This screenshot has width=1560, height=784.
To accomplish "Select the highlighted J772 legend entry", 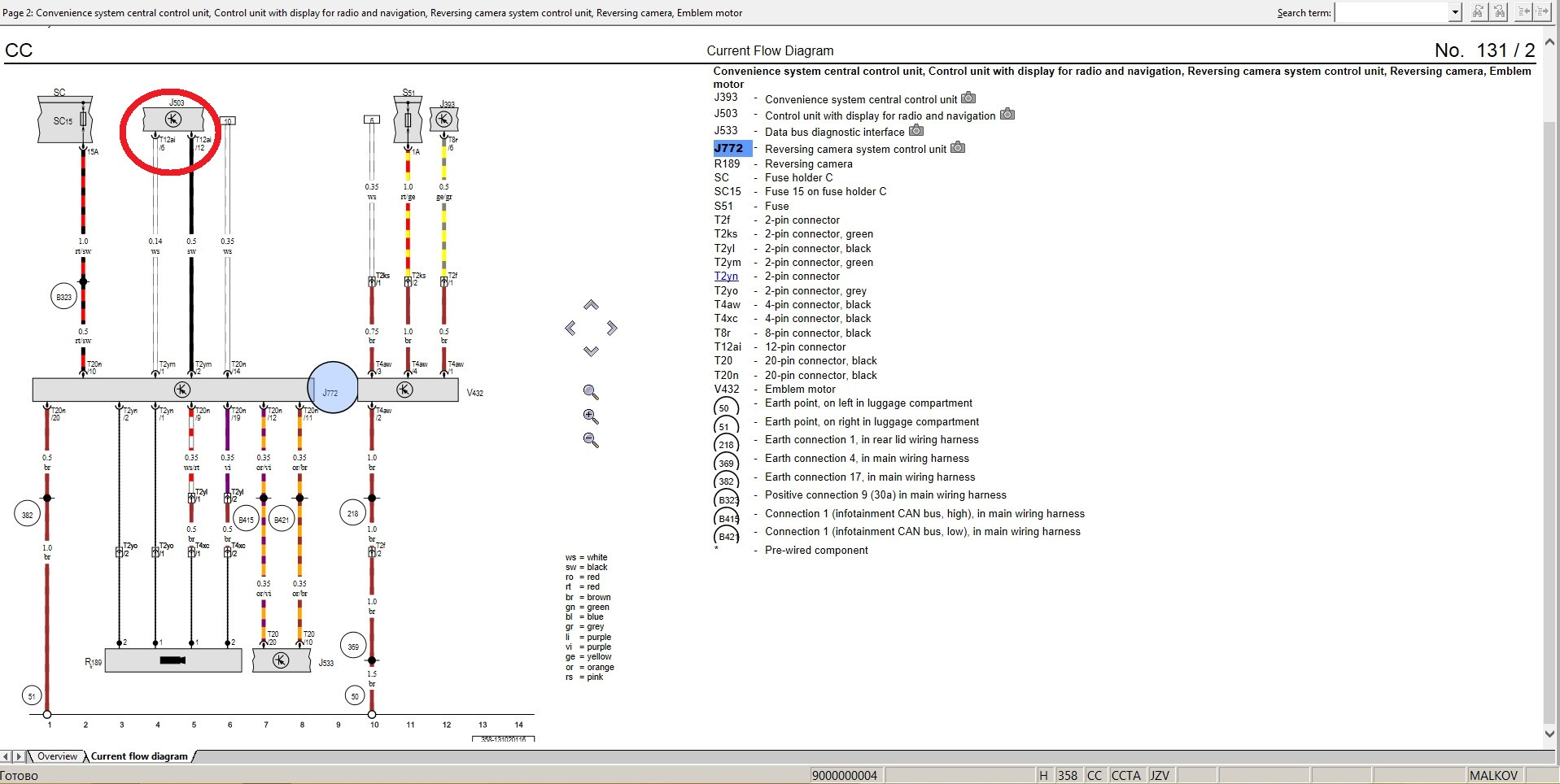I will pos(728,148).
